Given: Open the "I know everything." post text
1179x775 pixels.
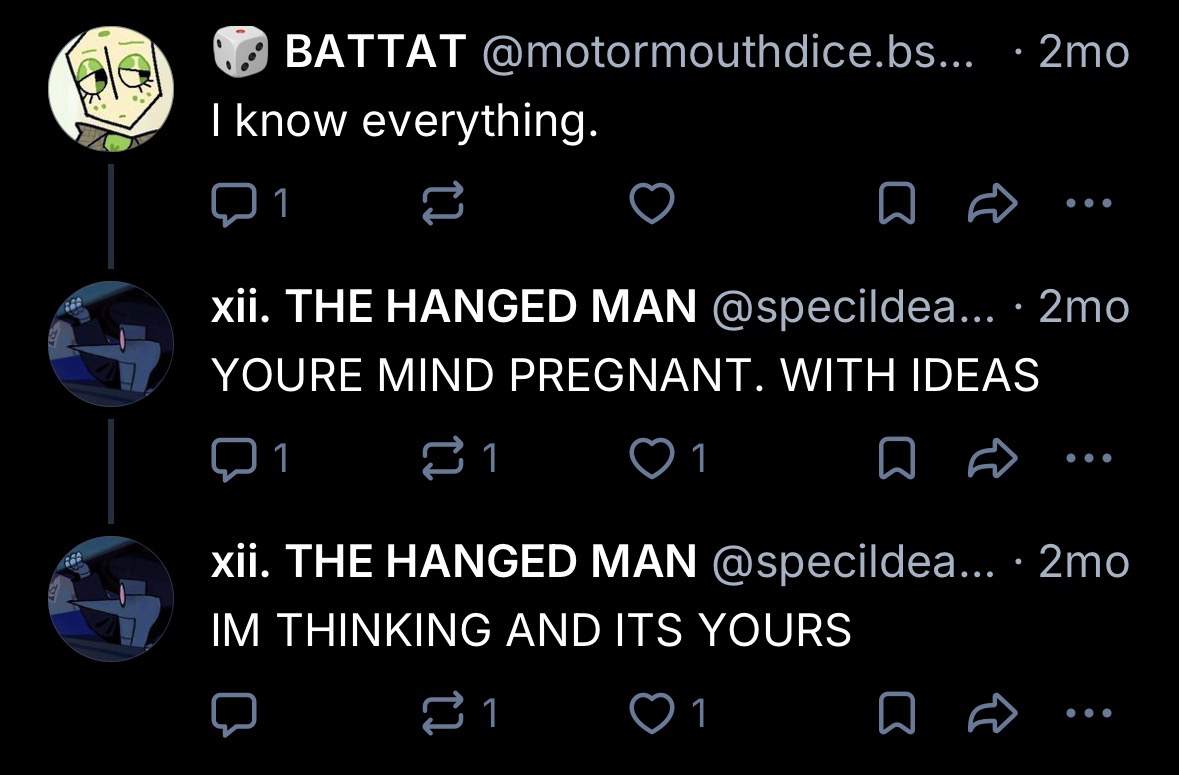Looking at the screenshot, I should (404, 122).
